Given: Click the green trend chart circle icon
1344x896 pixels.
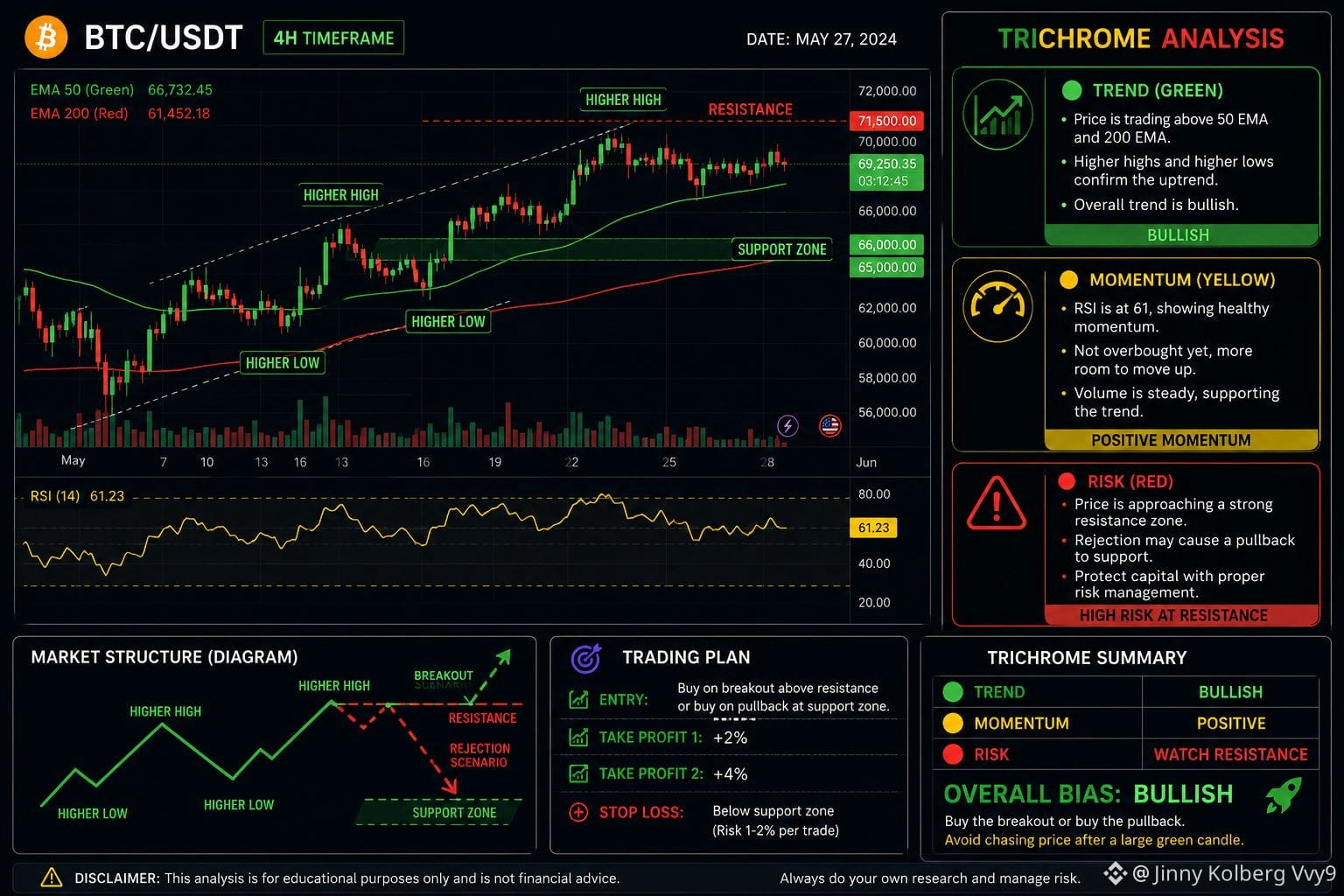Looking at the screenshot, I should click(998, 114).
